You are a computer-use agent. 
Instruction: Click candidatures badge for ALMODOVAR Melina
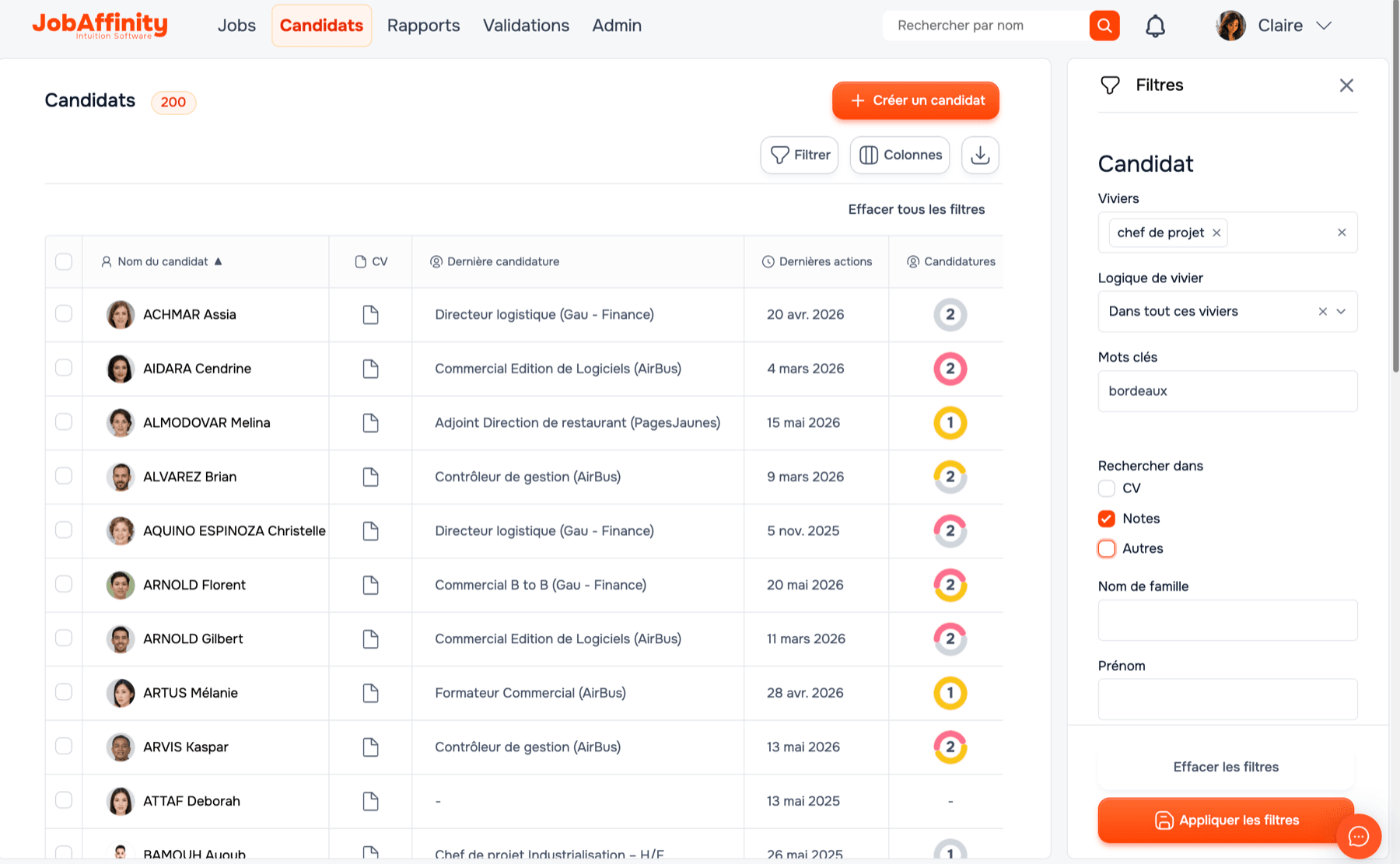(950, 423)
